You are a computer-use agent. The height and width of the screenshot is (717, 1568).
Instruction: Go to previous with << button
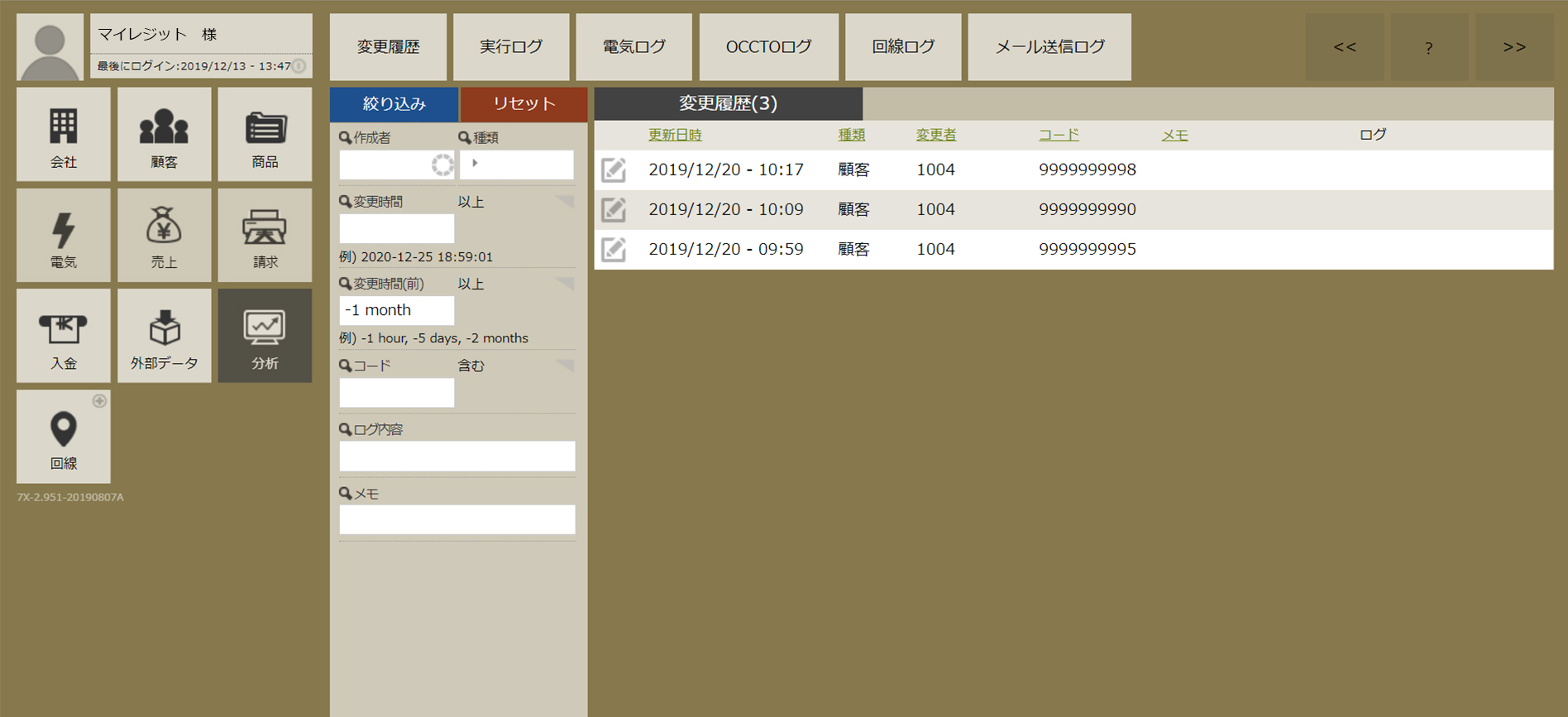coord(1345,47)
